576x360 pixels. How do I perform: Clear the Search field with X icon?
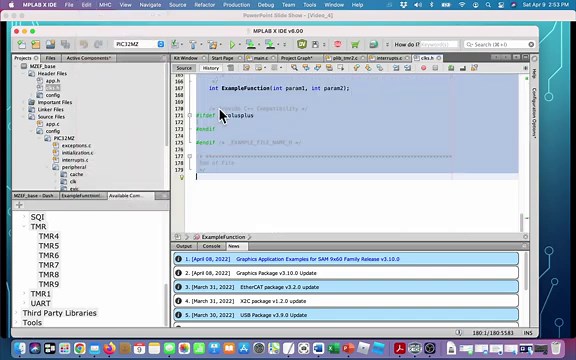tap(531, 44)
